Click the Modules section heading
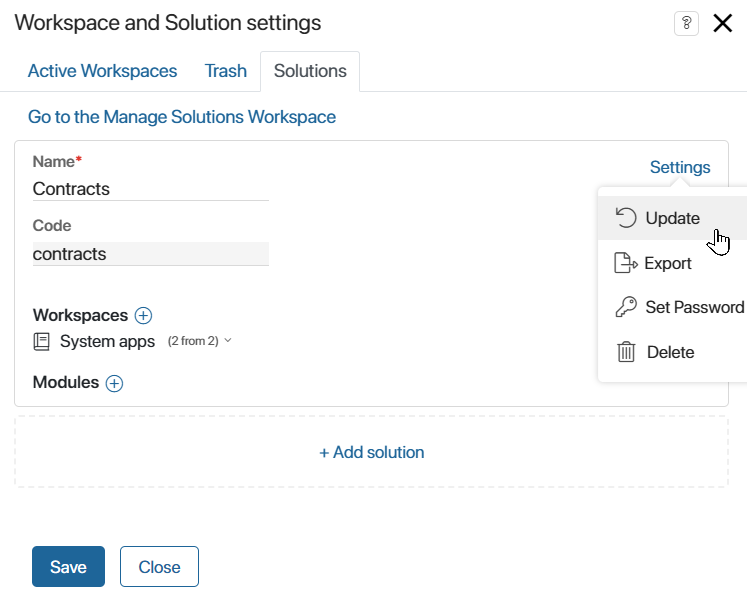This screenshot has width=747, height=593. (66, 382)
